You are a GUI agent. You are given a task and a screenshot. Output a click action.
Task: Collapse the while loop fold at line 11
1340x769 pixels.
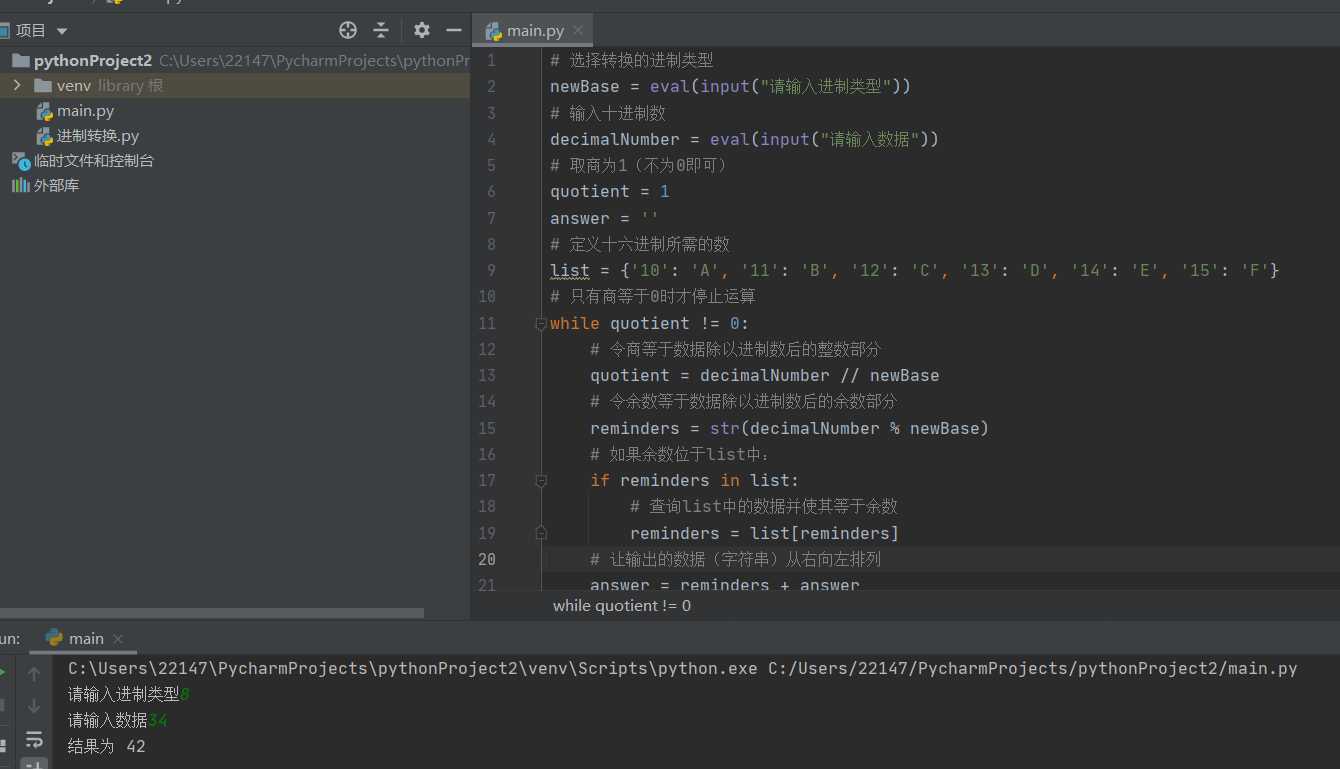coord(541,323)
